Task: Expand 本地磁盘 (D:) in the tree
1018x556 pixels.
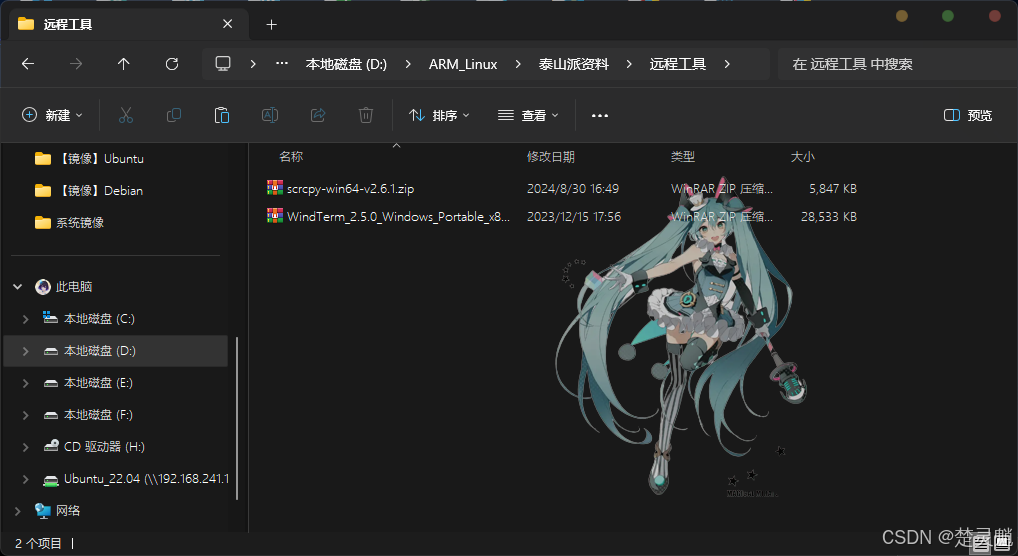Action: click(x=25, y=351)
